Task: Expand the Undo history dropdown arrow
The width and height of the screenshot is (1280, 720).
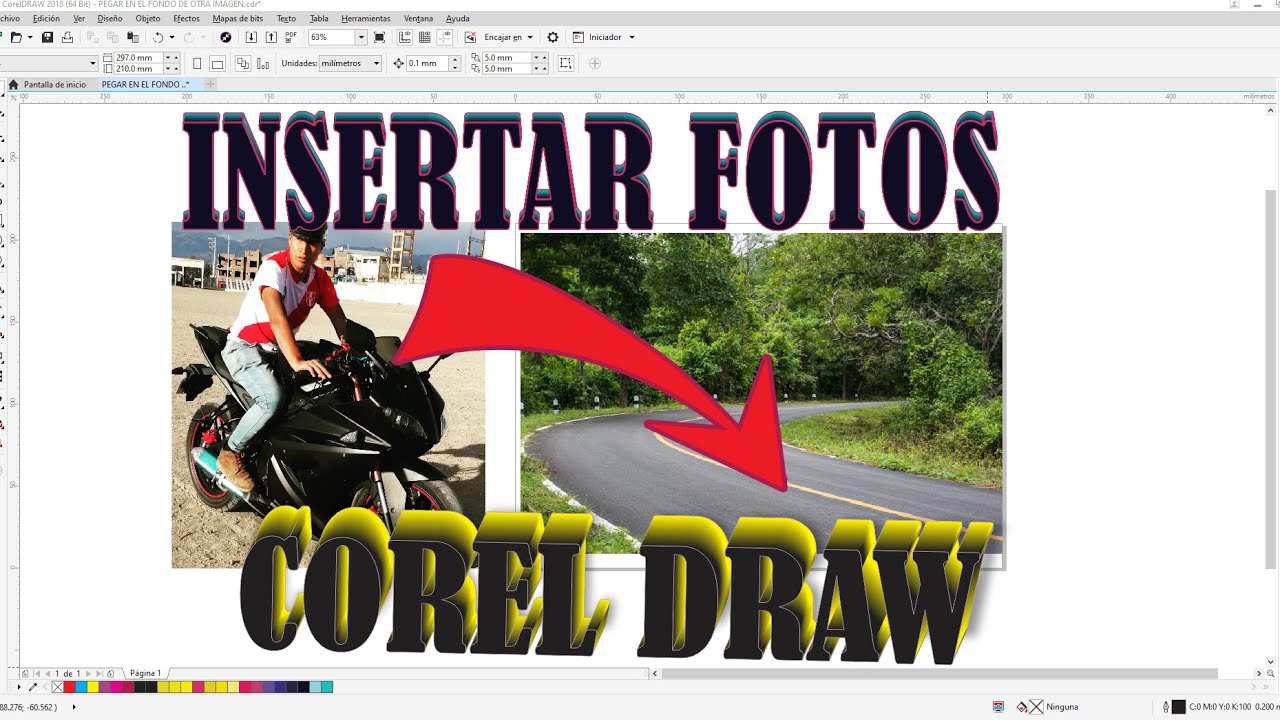Action: tap(172, 37)
